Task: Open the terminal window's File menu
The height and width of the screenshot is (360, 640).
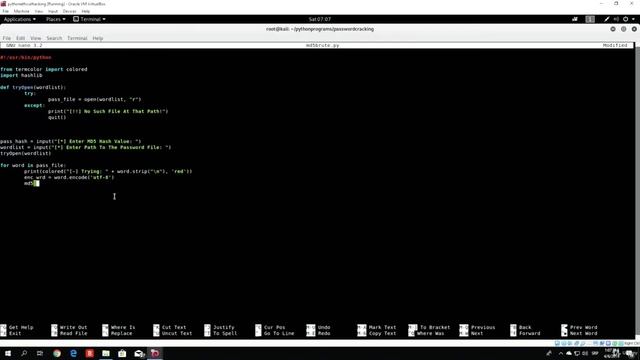Action: pos(7,38)
